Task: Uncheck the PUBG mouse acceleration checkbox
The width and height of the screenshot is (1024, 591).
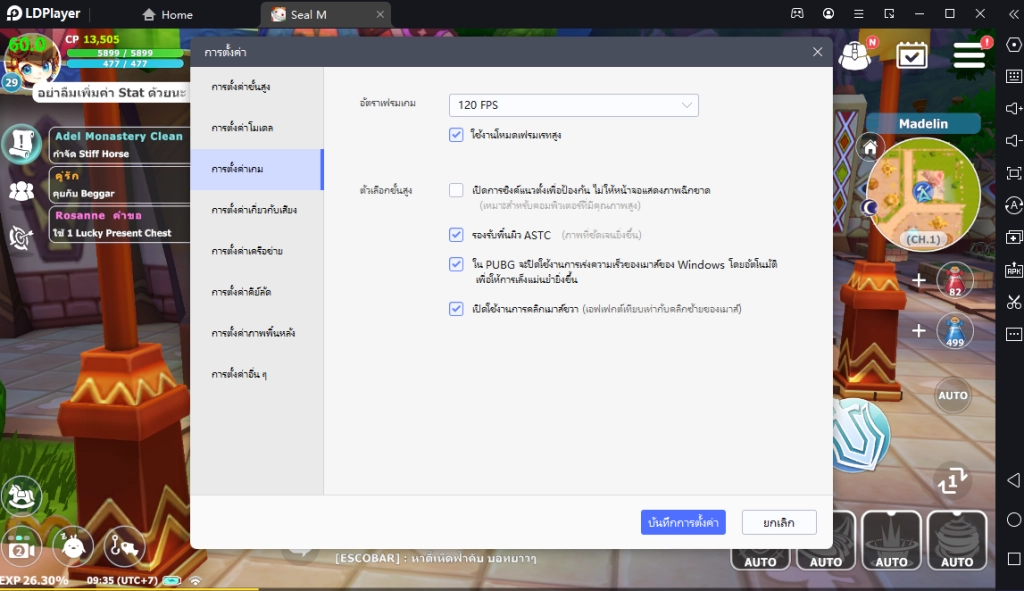Action: pos(456,264)
